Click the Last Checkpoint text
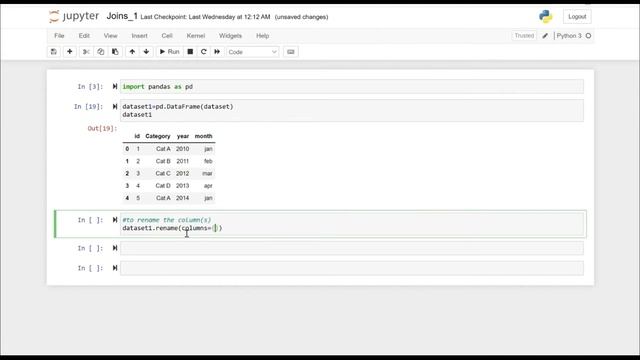The image size is (640, 360). coord(205,17)
